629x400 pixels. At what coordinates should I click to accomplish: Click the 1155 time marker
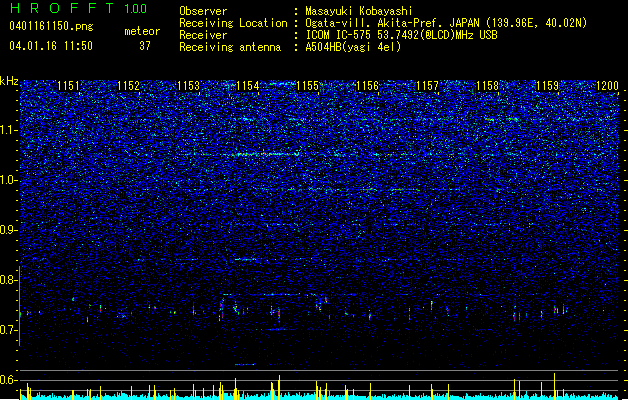pos(307,86)
